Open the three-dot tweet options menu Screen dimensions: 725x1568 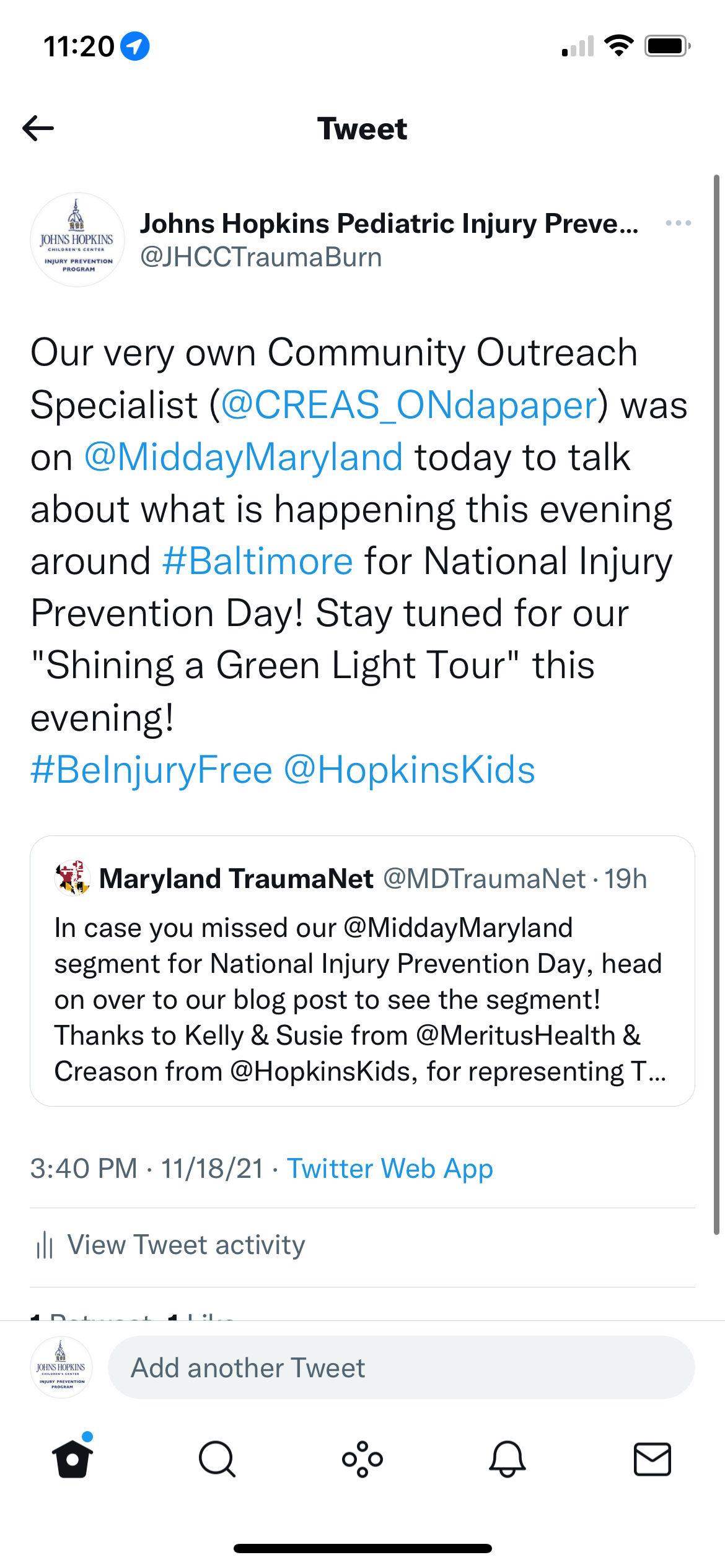click(x=678, y=223)
